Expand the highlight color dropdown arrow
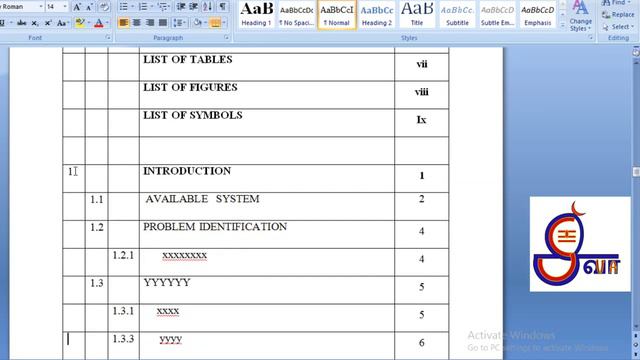Image resolution: width=640 pixels, height=360 pixels. tap(89, 23)
